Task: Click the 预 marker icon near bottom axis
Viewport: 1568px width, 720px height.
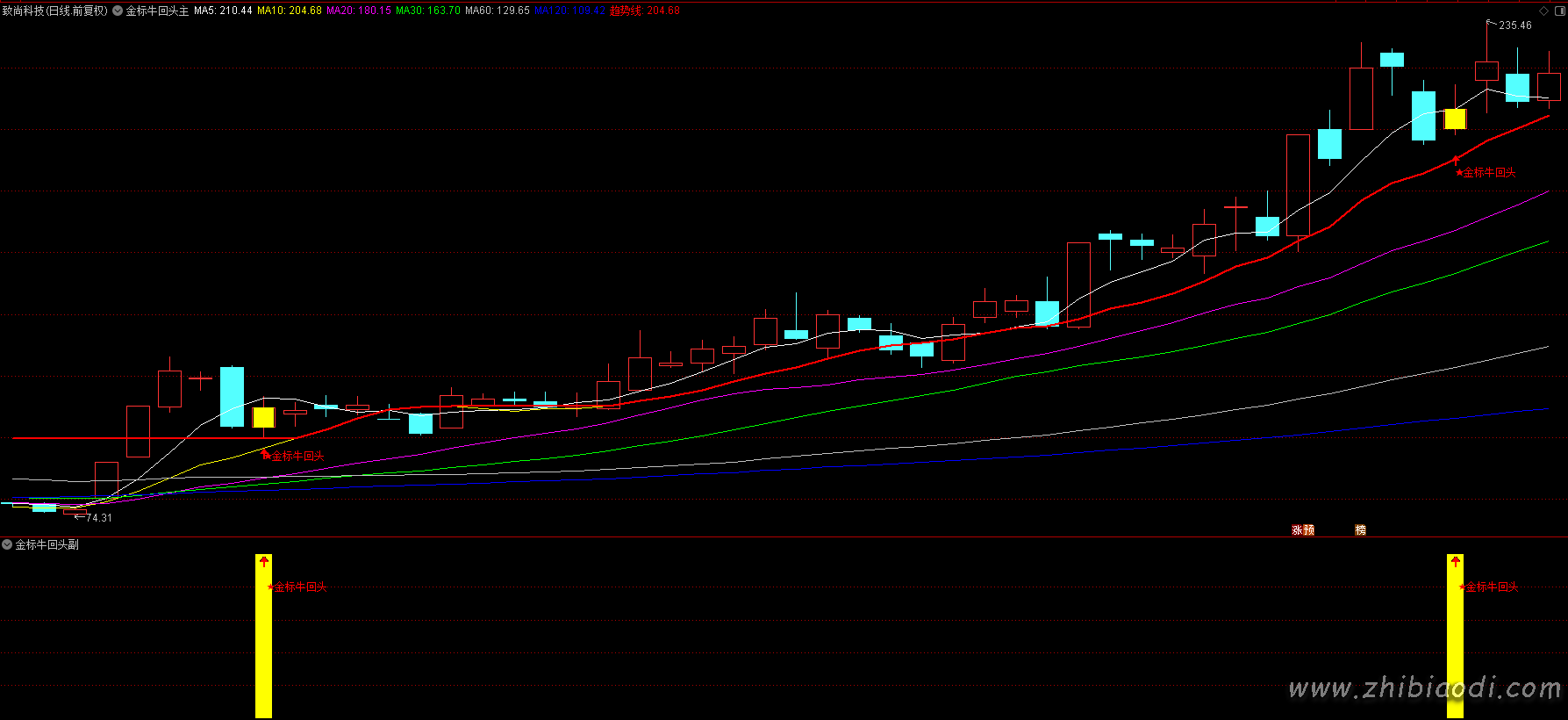Action: 1309,530
